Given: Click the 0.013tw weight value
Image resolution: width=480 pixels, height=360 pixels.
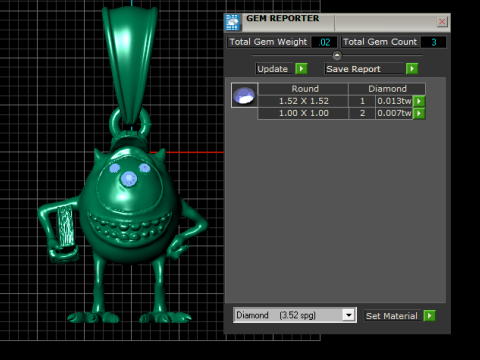Looking at the screenshot, I should (x=394, y=101).
